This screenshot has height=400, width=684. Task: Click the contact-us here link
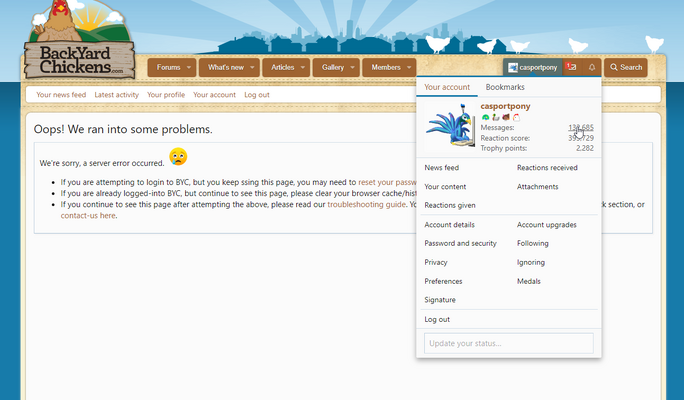88,215
